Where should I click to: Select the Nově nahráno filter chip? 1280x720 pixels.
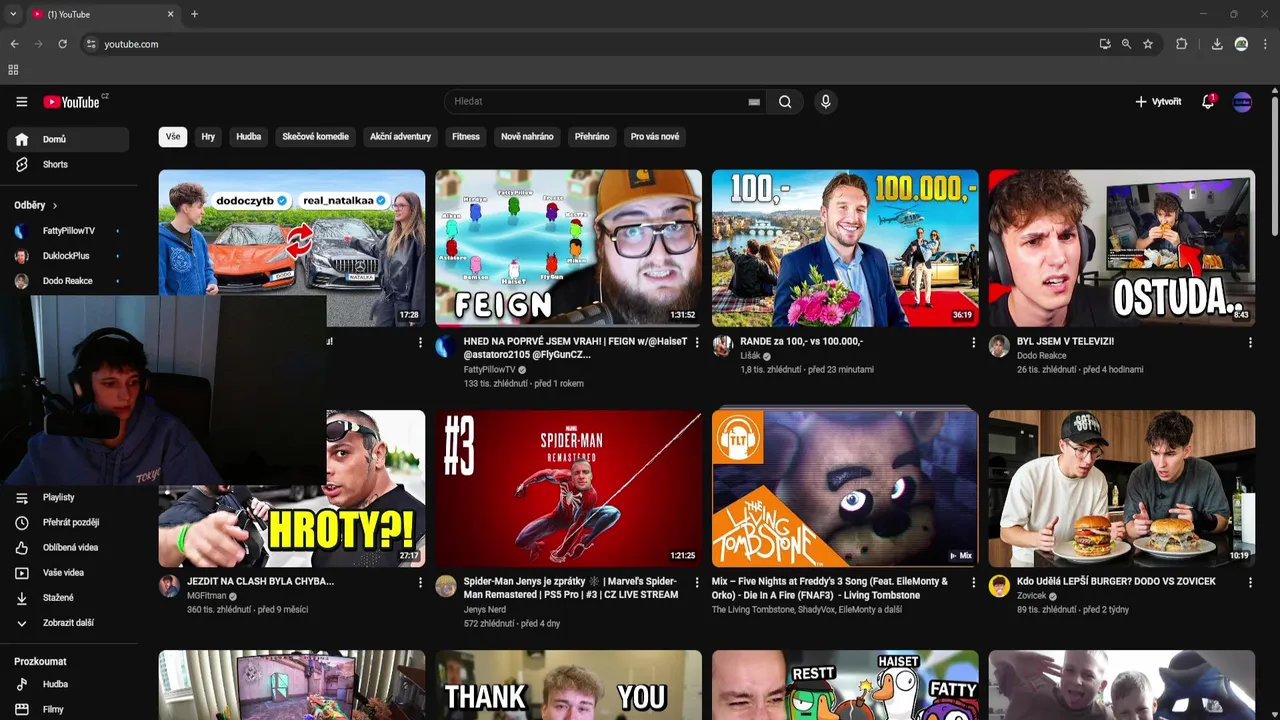(x=527, y=137)
